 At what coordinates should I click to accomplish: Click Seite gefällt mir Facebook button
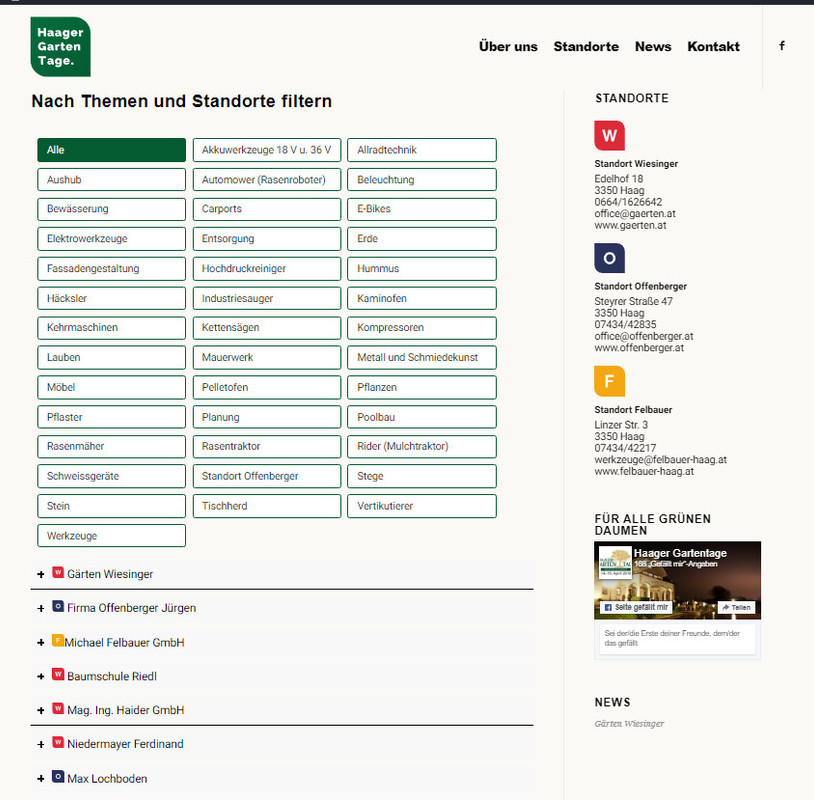[636, 607]
